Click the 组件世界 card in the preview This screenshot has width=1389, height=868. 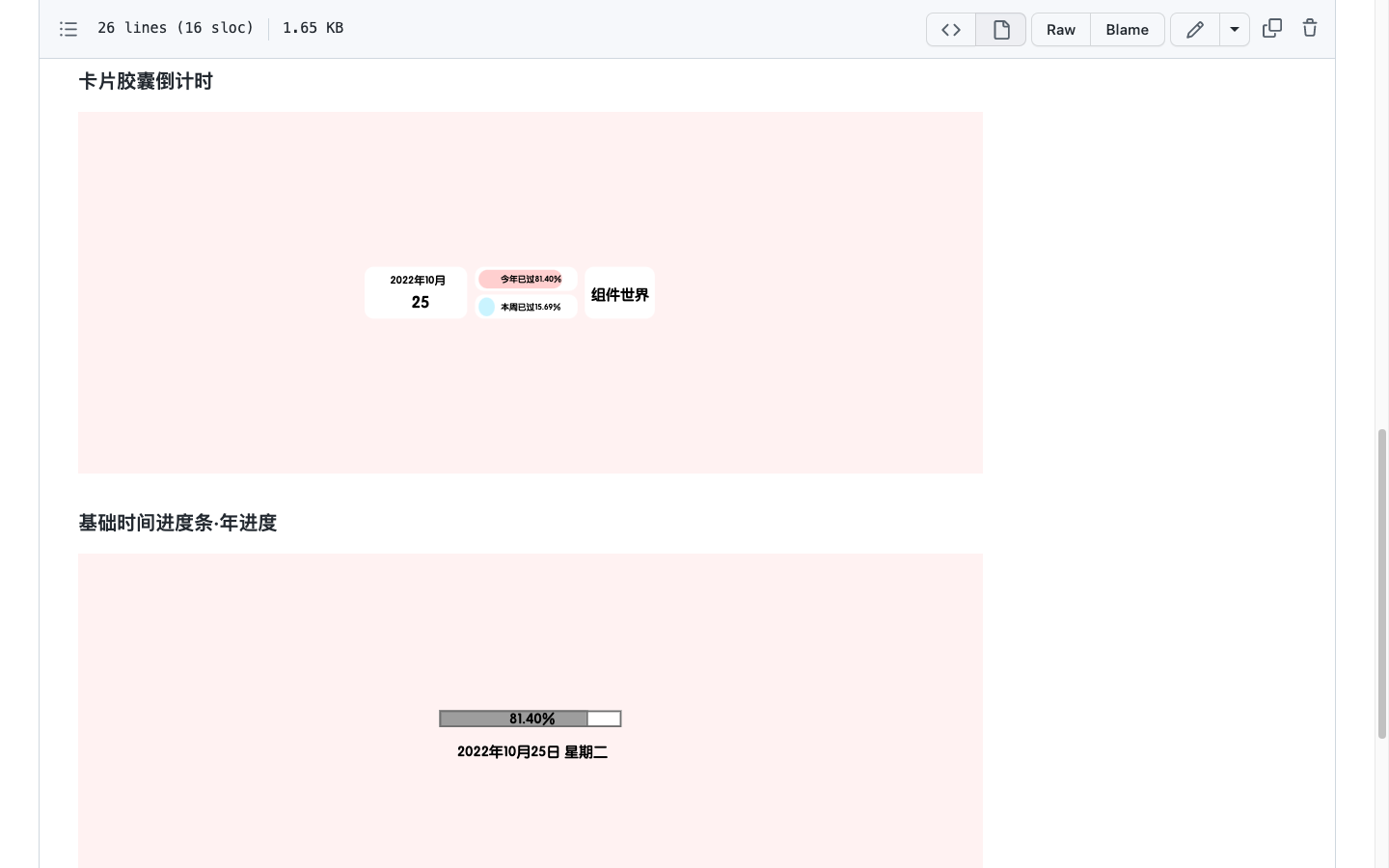619,293
